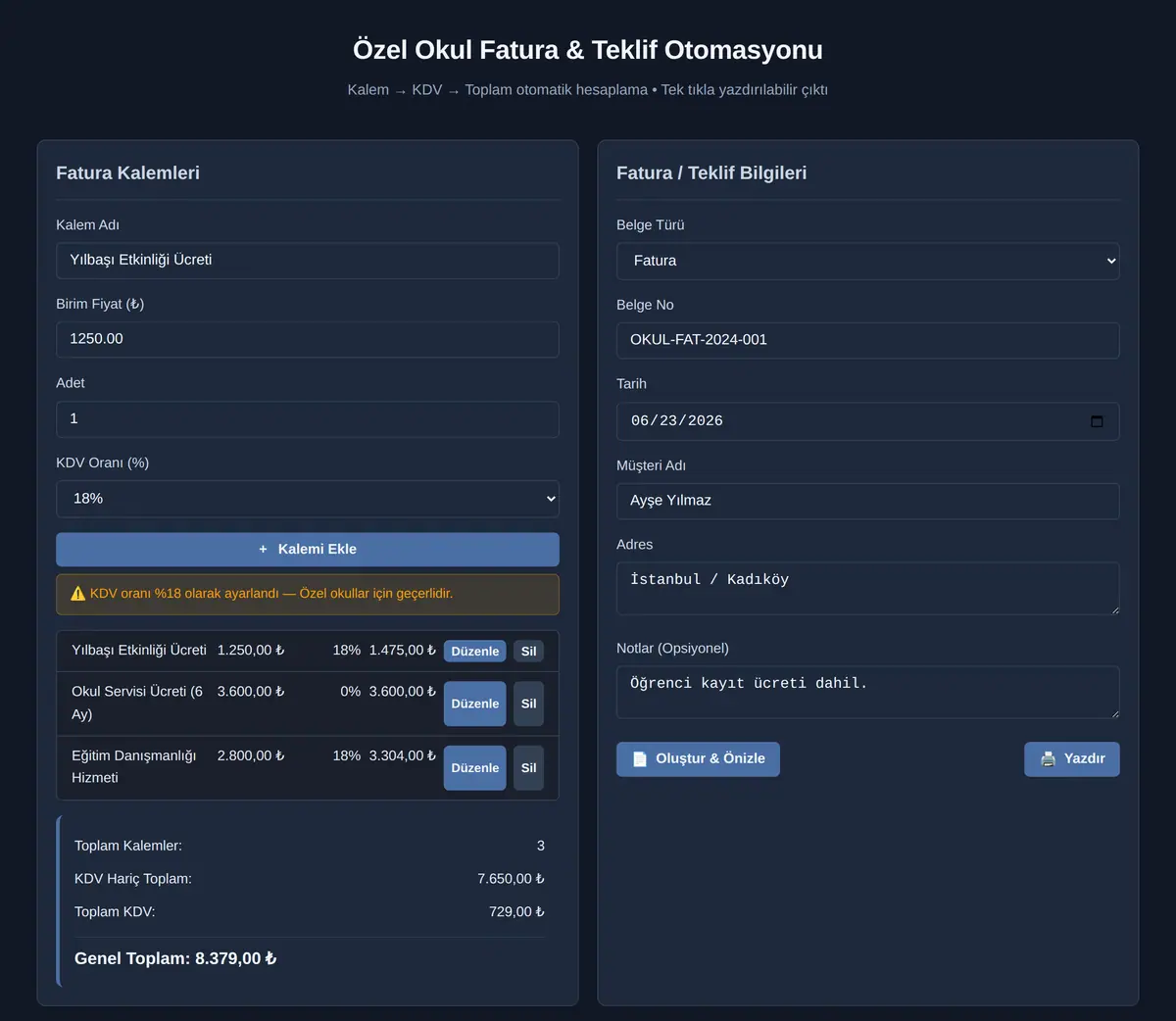Edit the Okul Servisi Ücreti row

point(475,704)
